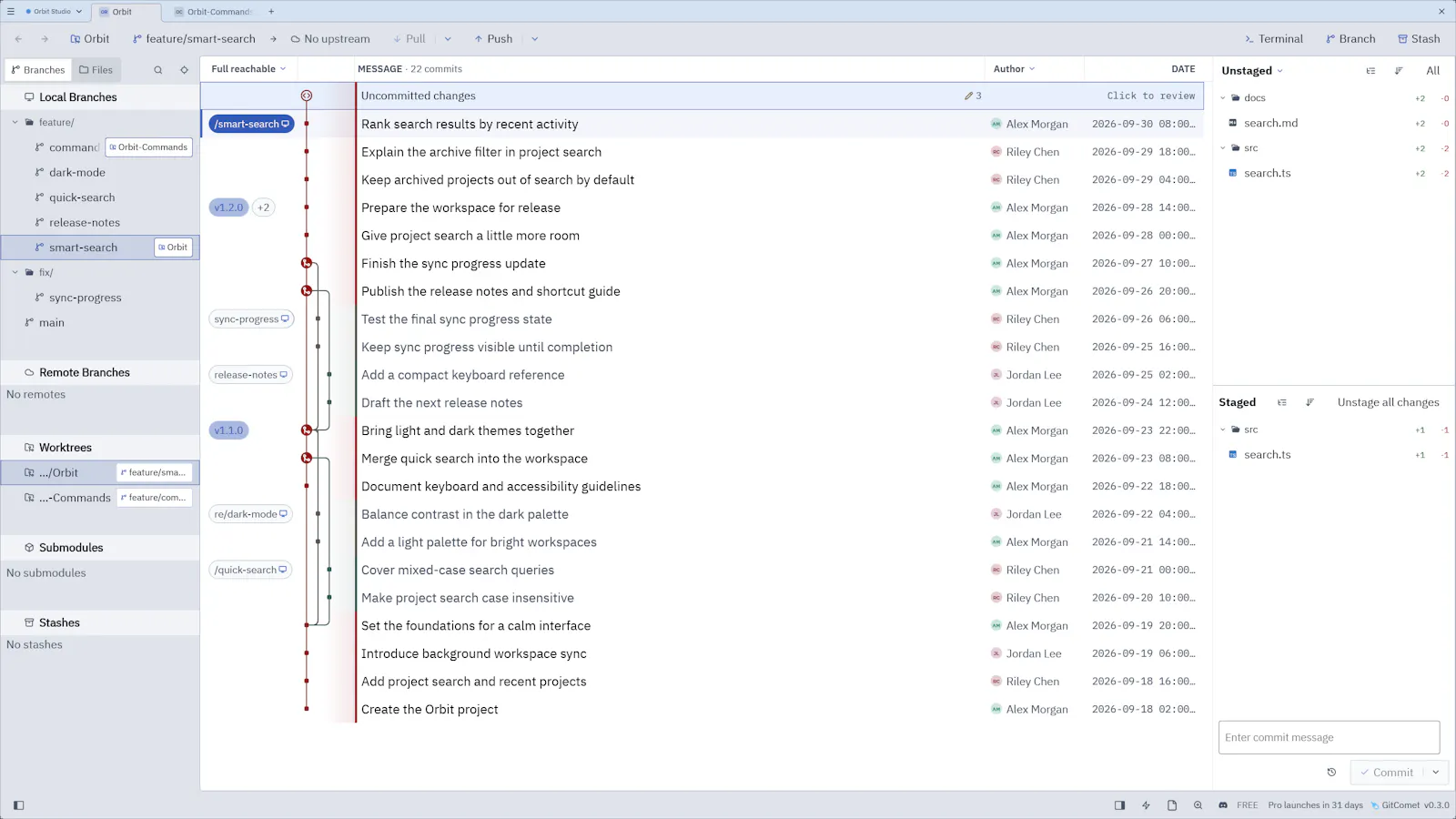The height and width of the screenshot is (819, 1456).
Task: Open the Discord icon in status bar
Action: click(x=1223, y=805)
